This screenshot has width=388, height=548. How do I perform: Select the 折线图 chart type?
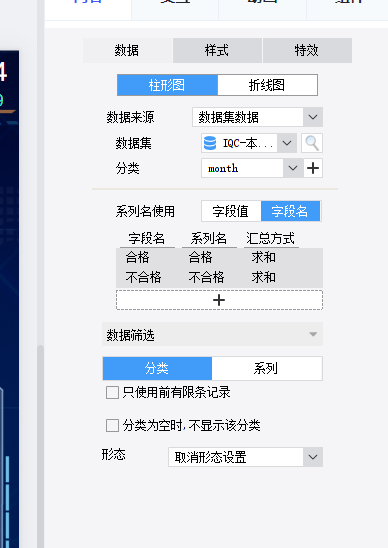pos(267,85)
